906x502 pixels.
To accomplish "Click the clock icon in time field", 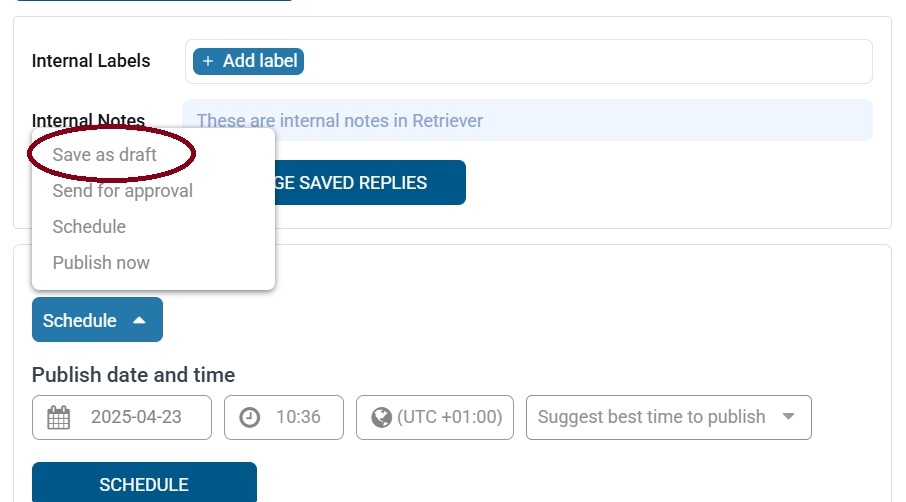I will click(250, 418).
